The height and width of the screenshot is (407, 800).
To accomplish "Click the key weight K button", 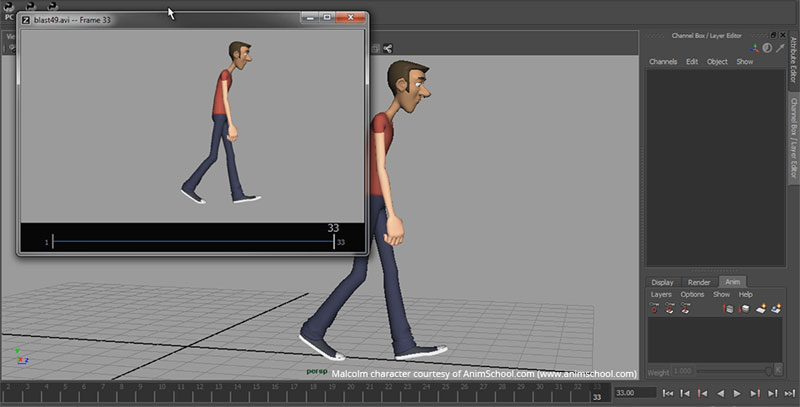I will click(778, 370).
